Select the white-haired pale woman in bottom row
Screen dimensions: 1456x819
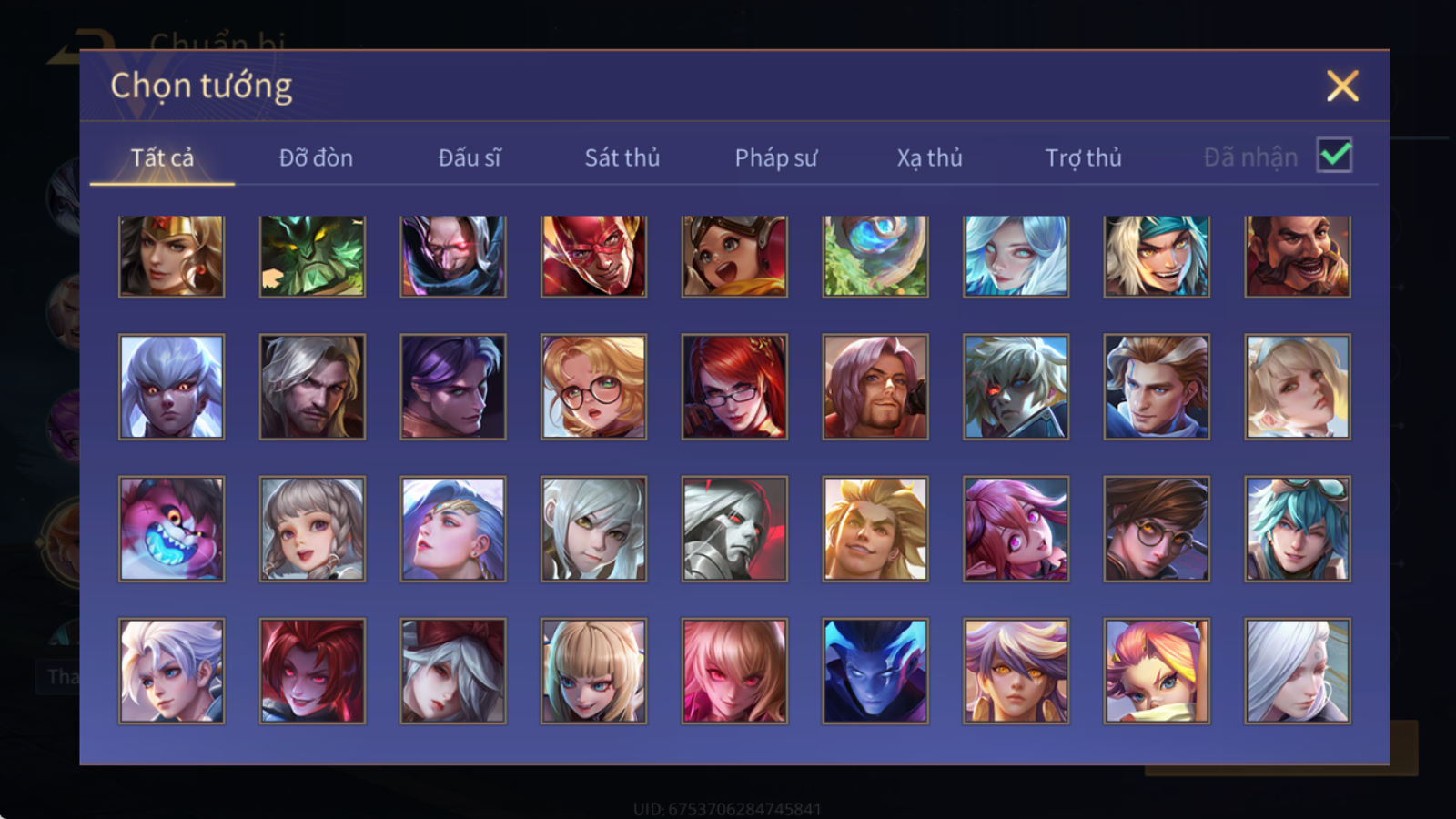coord(1298,672)
